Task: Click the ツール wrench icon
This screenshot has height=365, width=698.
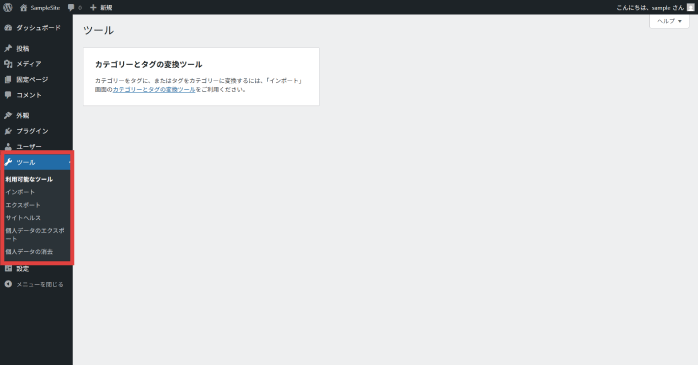Action: (x=8, y=162)
